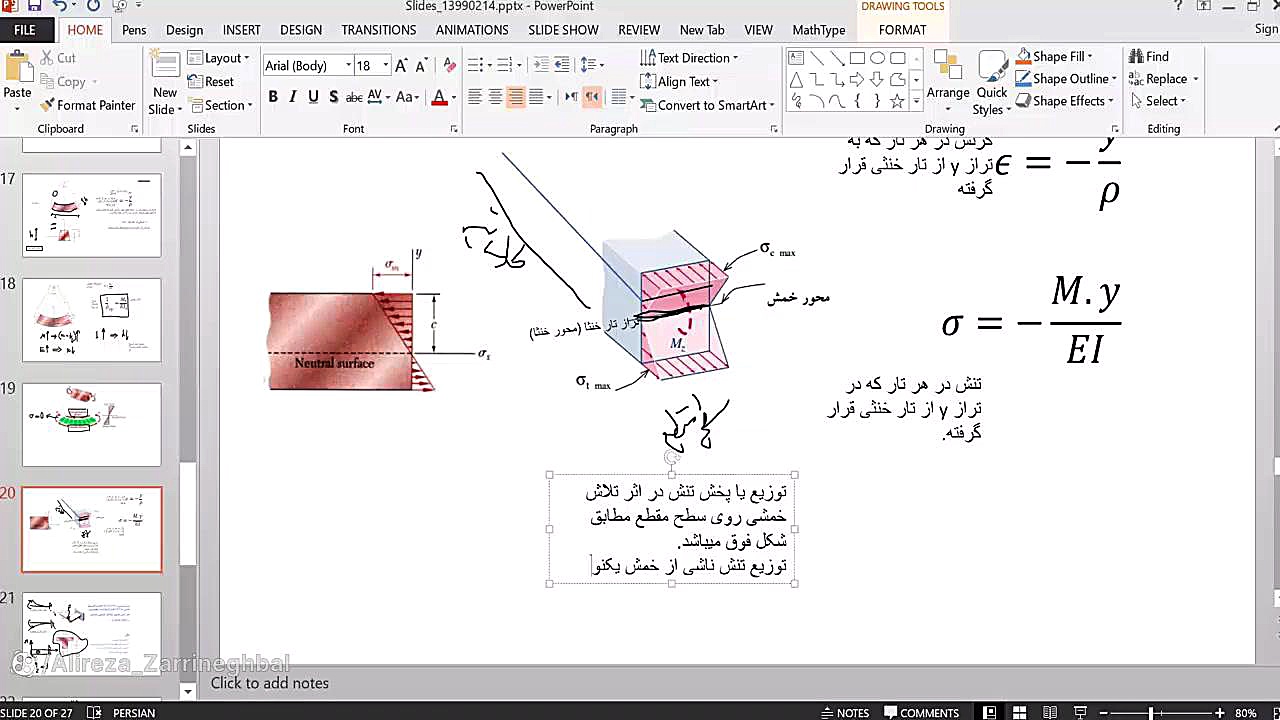The image size is (1280, 720).
Task: Click Convert to SmartArt
Action: click(x=707, y=105)
